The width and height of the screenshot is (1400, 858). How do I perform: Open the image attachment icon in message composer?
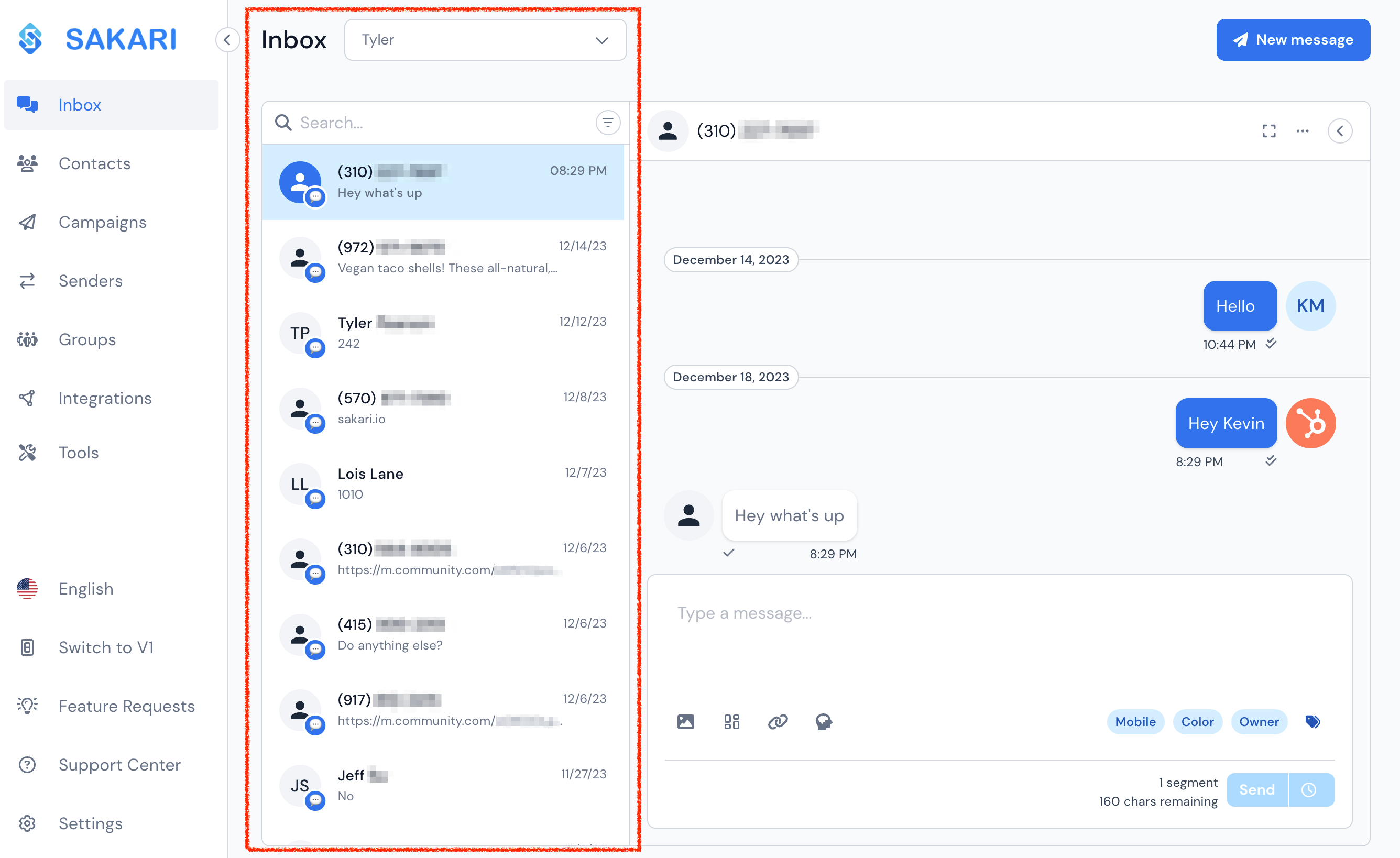[x=685, y=722]
